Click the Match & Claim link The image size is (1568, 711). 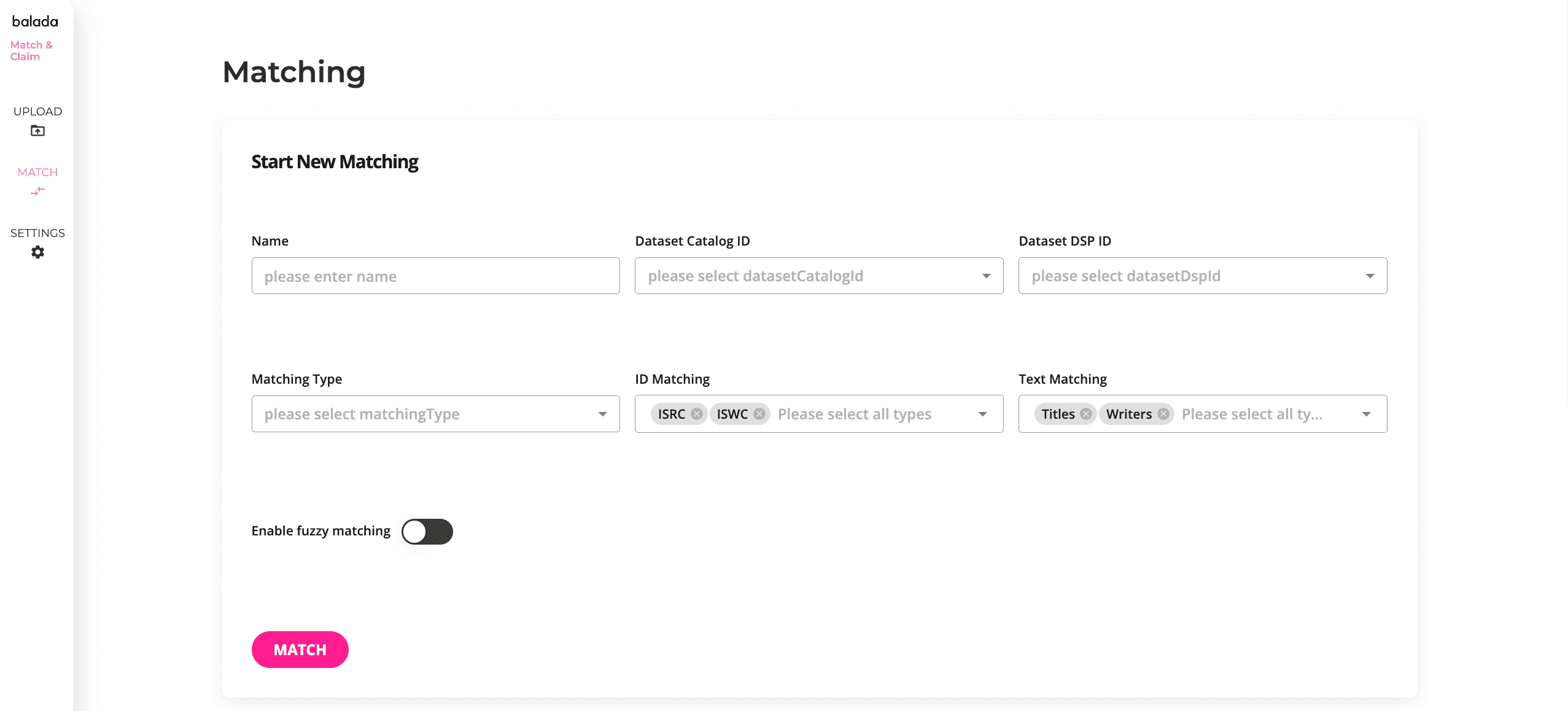[x=31, y=50]
